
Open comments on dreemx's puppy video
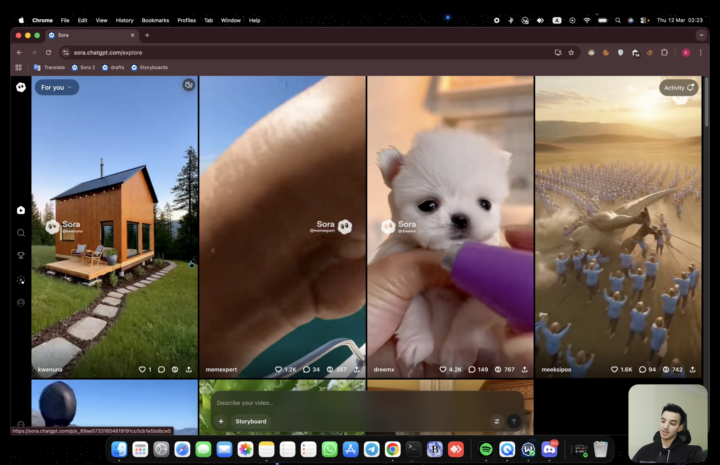tap(472, 369)
